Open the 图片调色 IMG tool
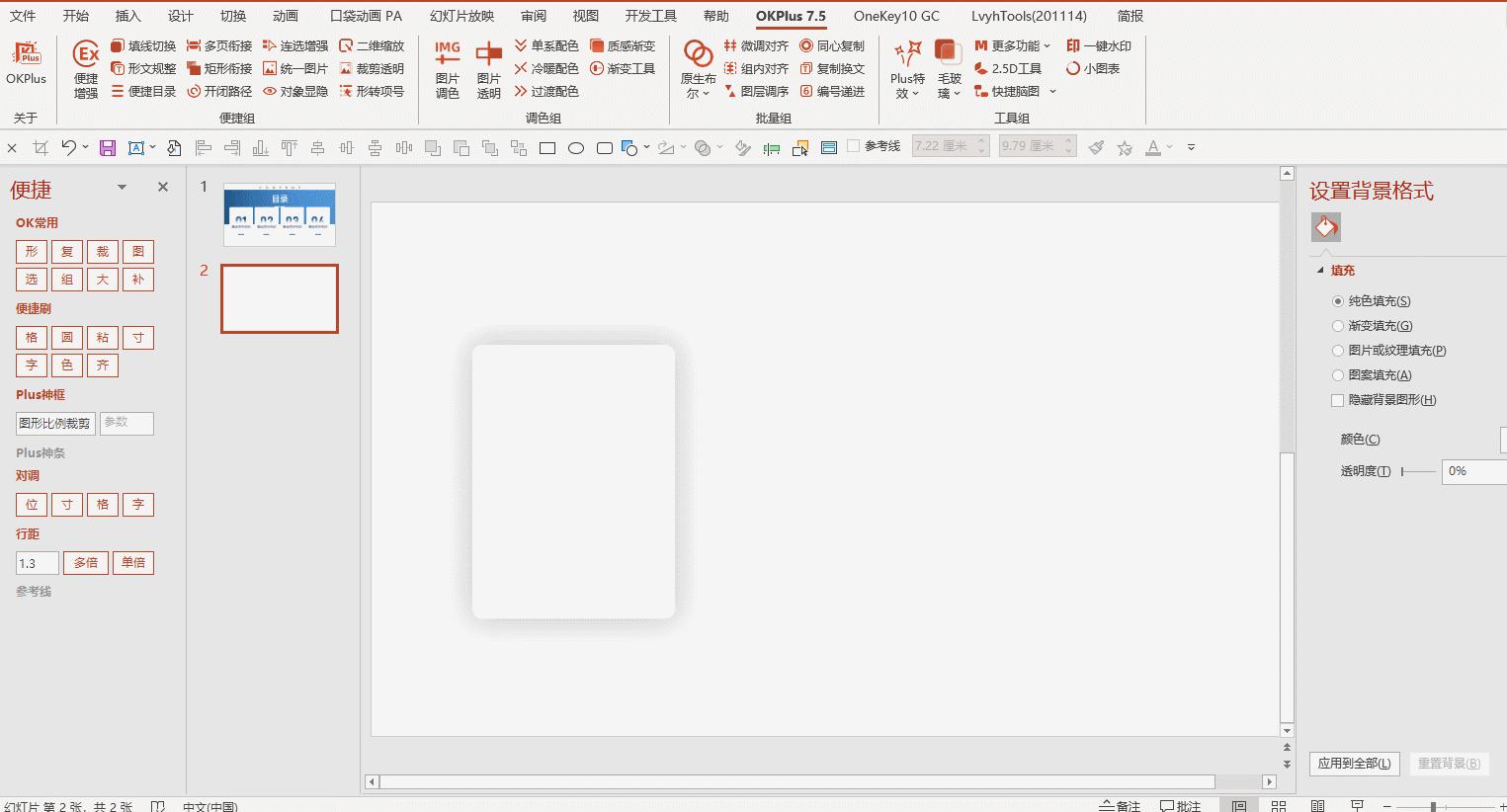This screenshot has width=1507, height=812. 448,69
